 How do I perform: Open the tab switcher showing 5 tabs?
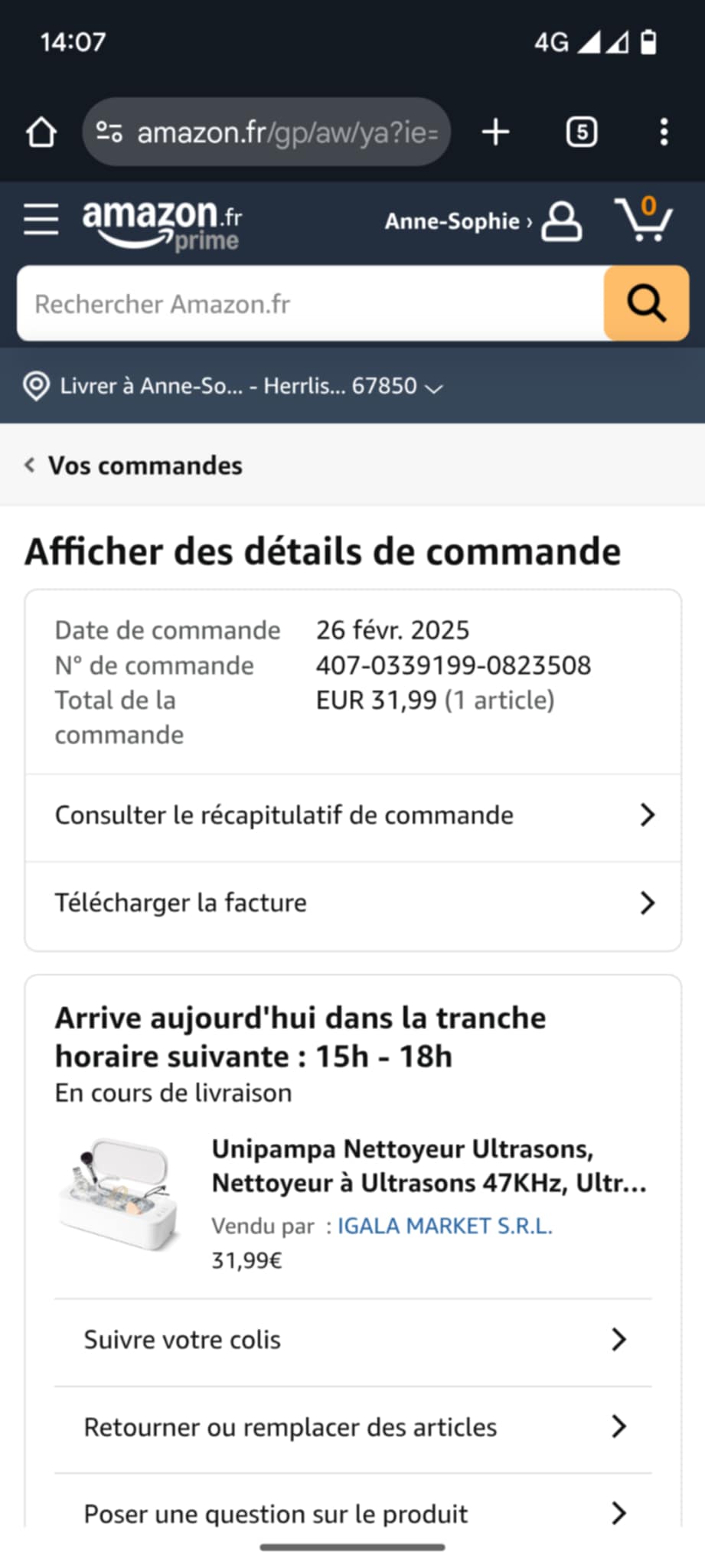click(581, 132)
